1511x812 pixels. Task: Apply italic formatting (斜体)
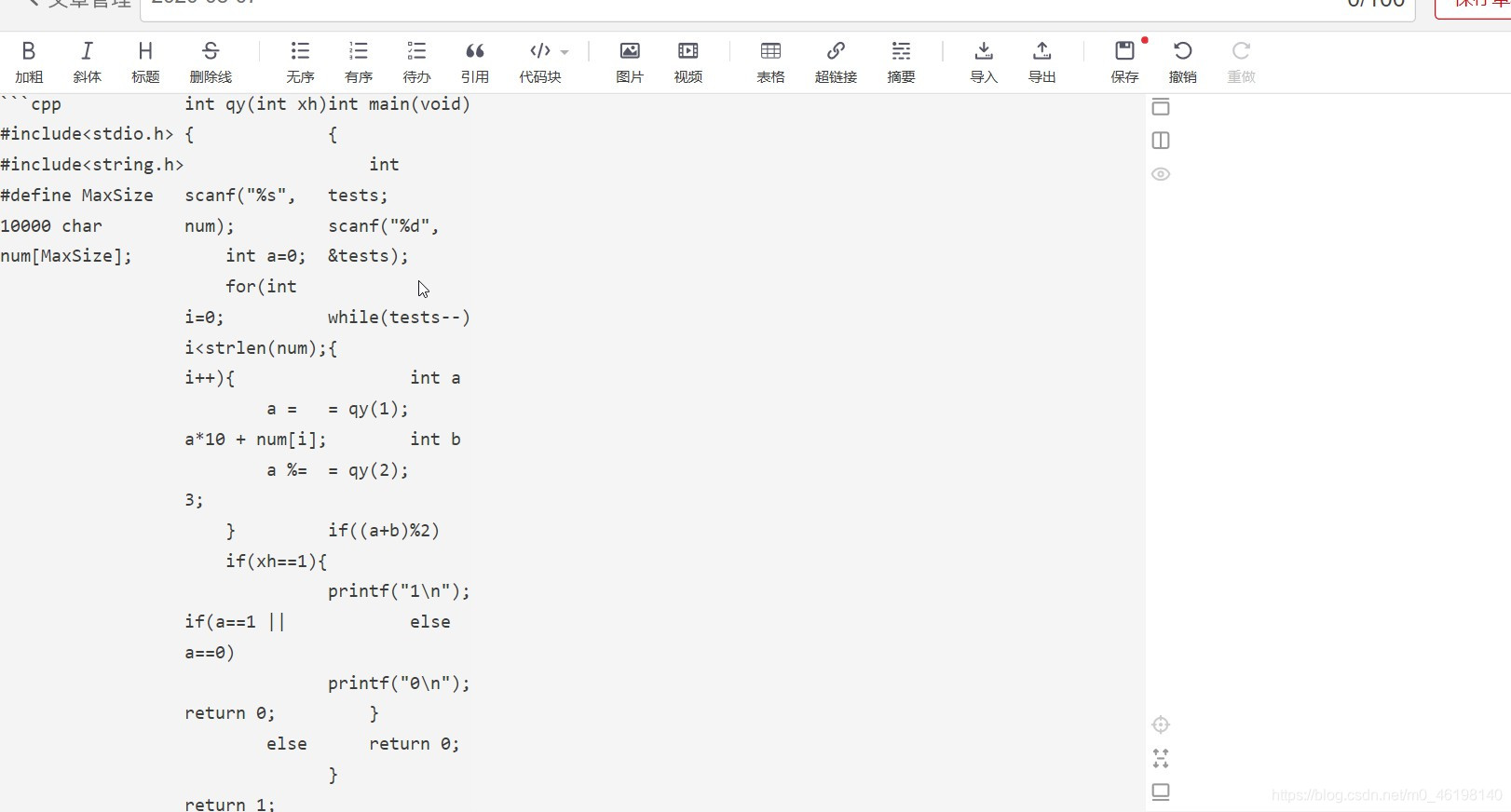click(87, 61)
